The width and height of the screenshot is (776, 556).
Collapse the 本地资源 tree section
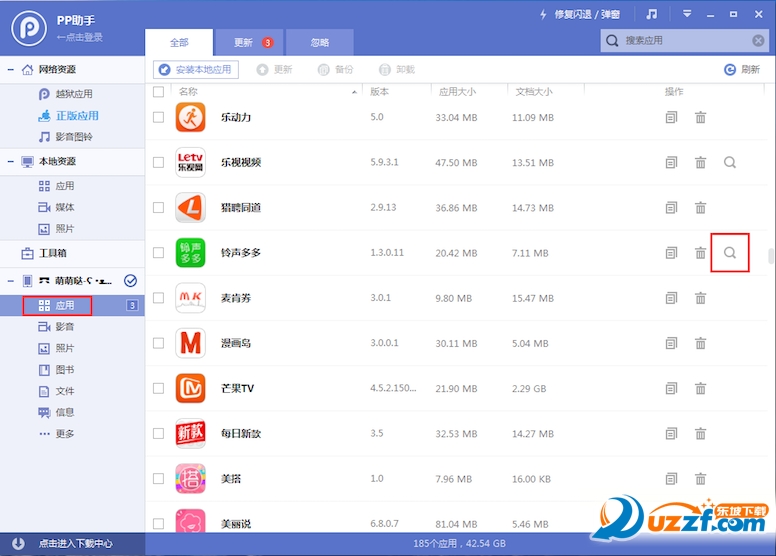coord(10,161)
